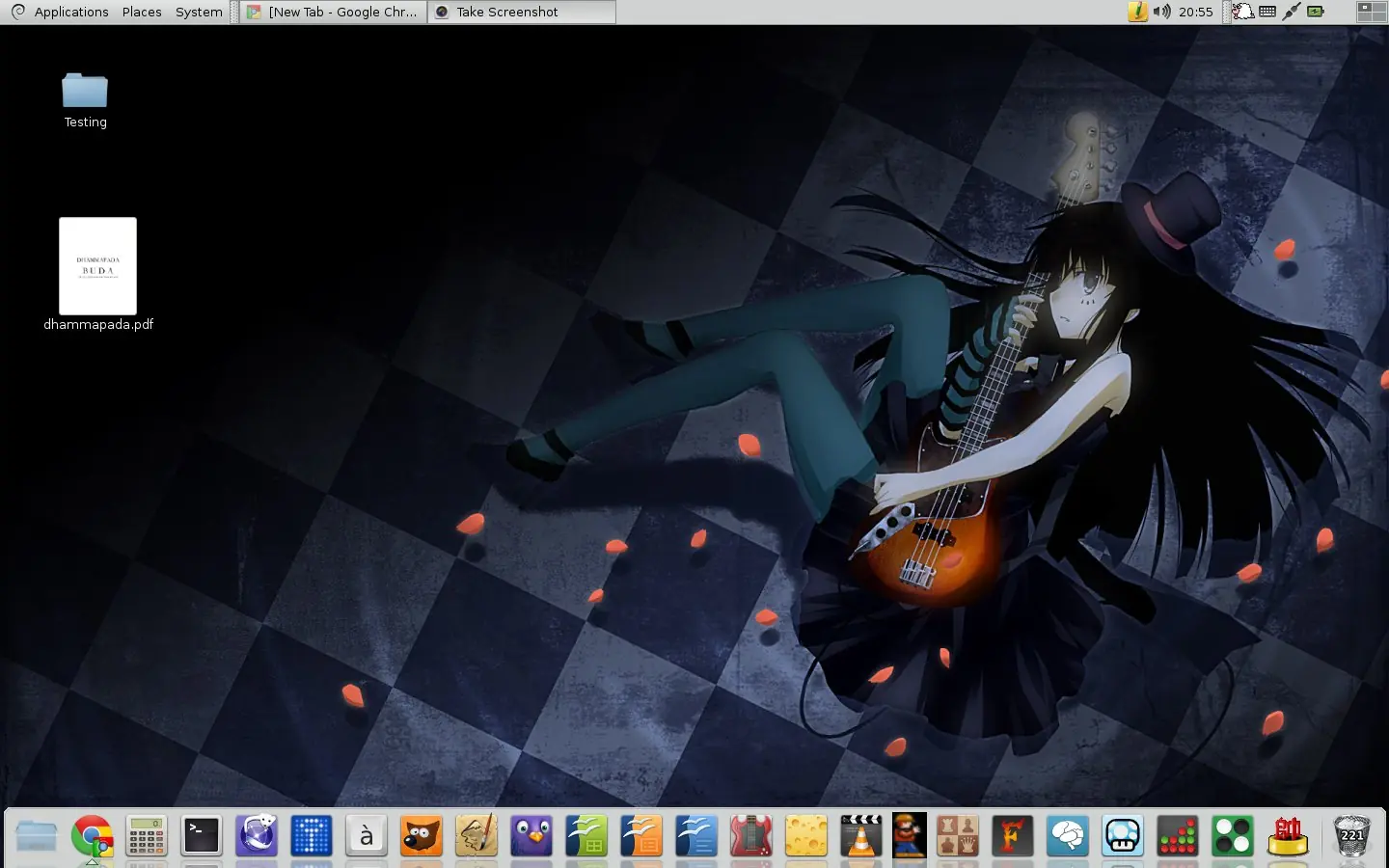Open the paintbrush drawing app icon
This screenshot has height=868, width=1389.
coord(477,835)
